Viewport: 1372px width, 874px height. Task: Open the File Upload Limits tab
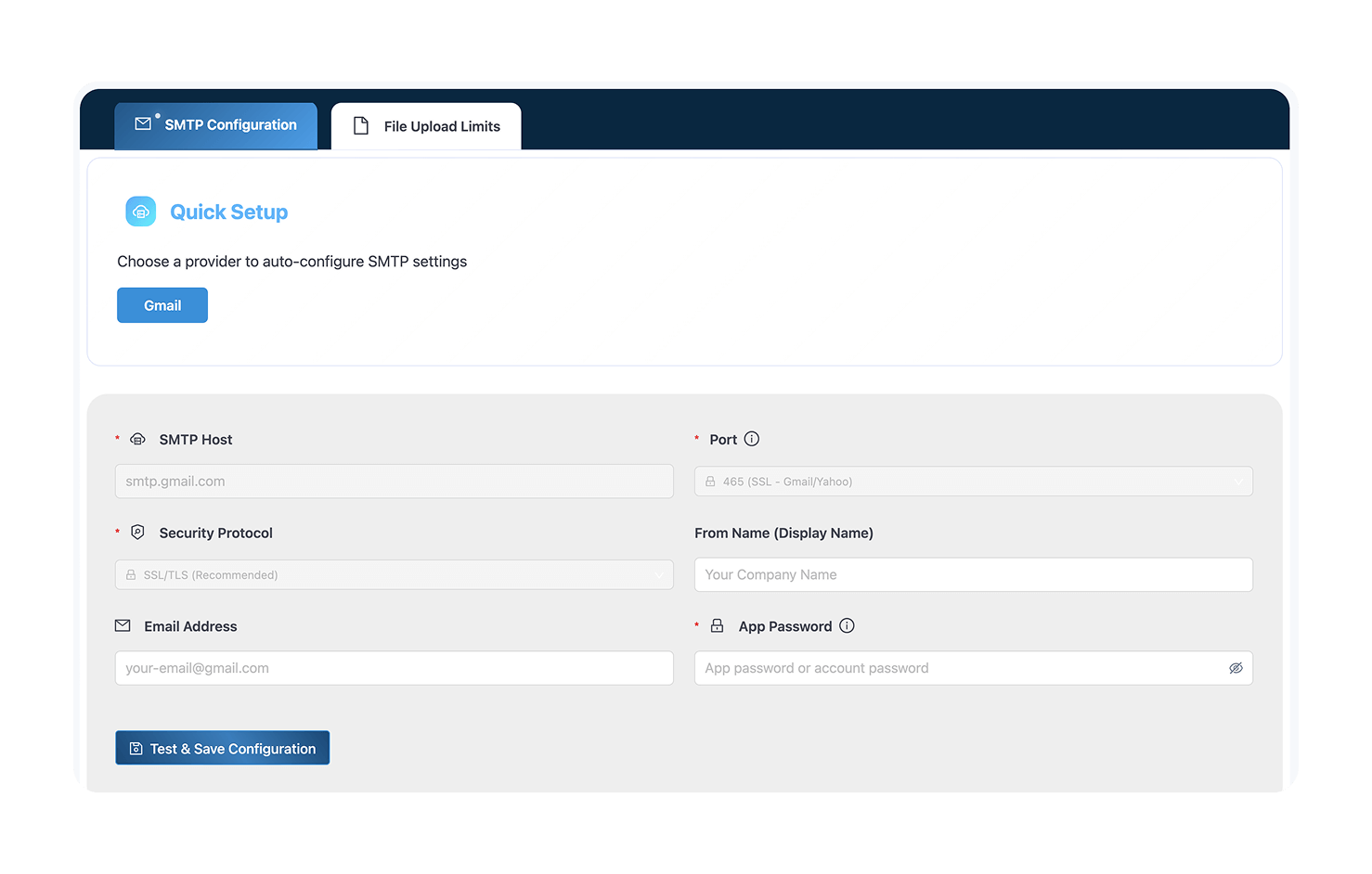[x=427, y=126]
